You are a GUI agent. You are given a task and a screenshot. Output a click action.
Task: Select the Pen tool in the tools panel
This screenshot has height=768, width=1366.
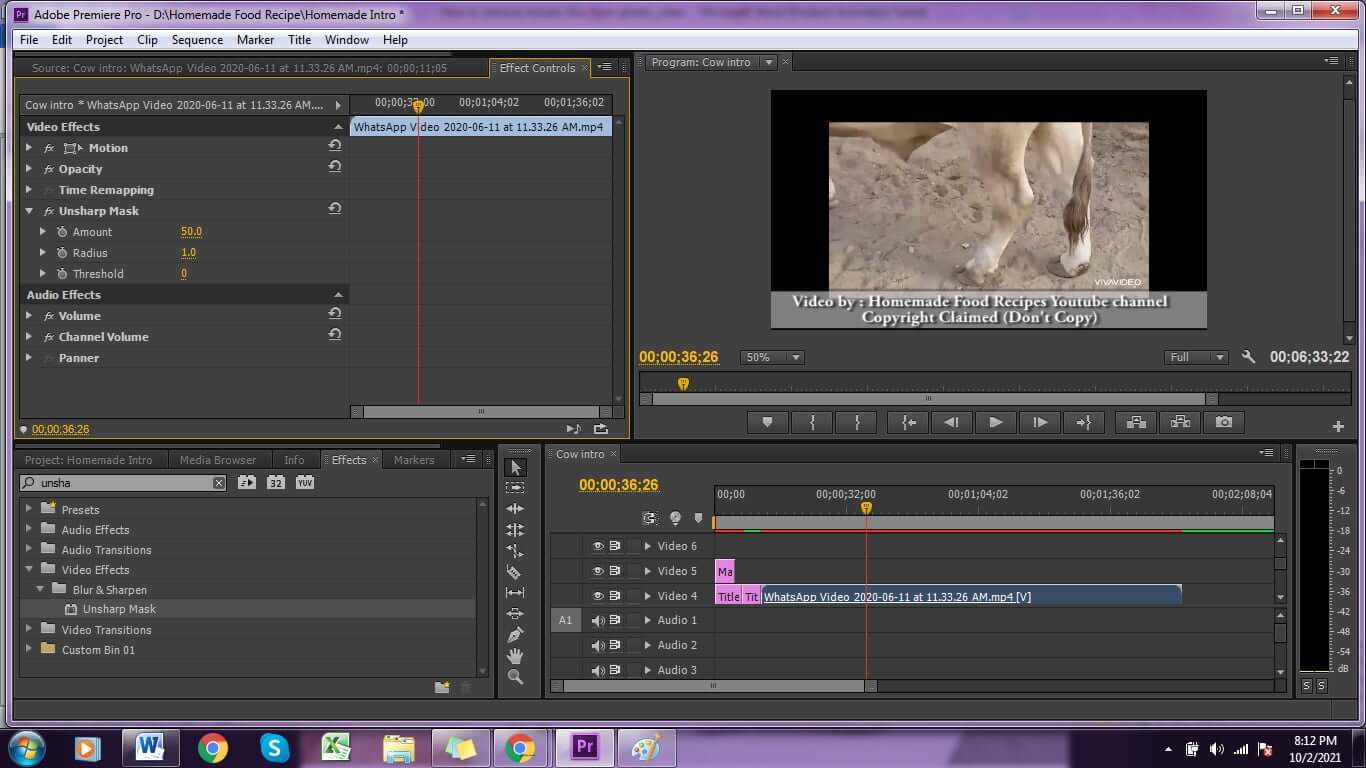(x=515, y=633)
